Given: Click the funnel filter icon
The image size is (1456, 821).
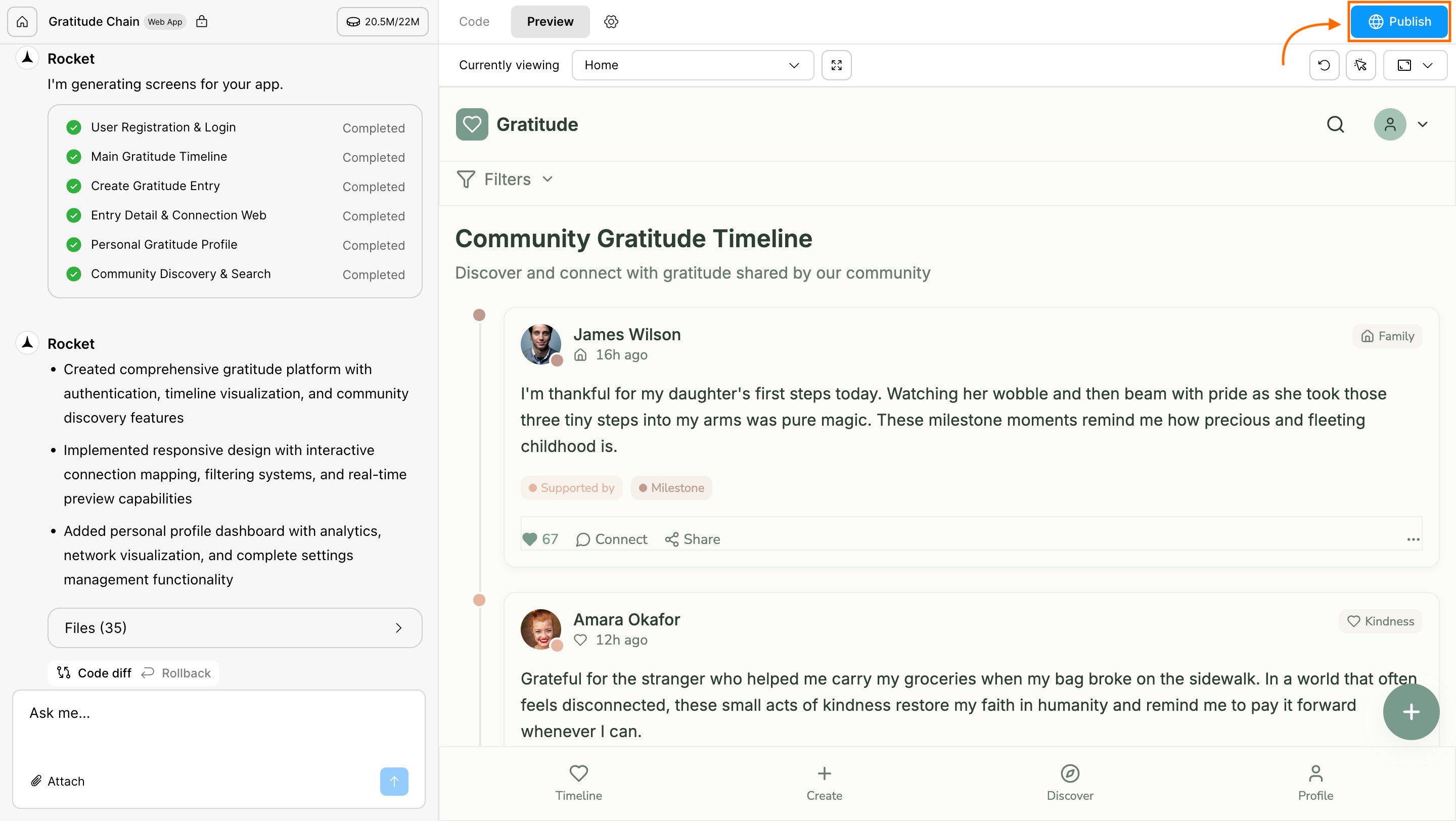Looking at the screenshot, I should (466, 179).
